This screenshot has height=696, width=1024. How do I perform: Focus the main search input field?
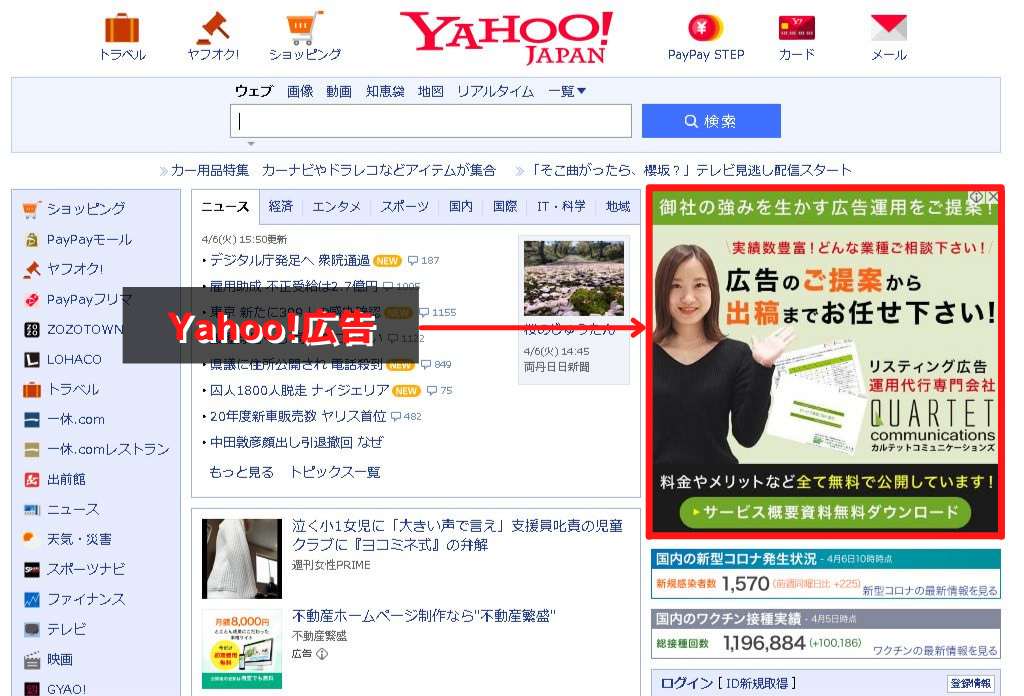[431, 121]
